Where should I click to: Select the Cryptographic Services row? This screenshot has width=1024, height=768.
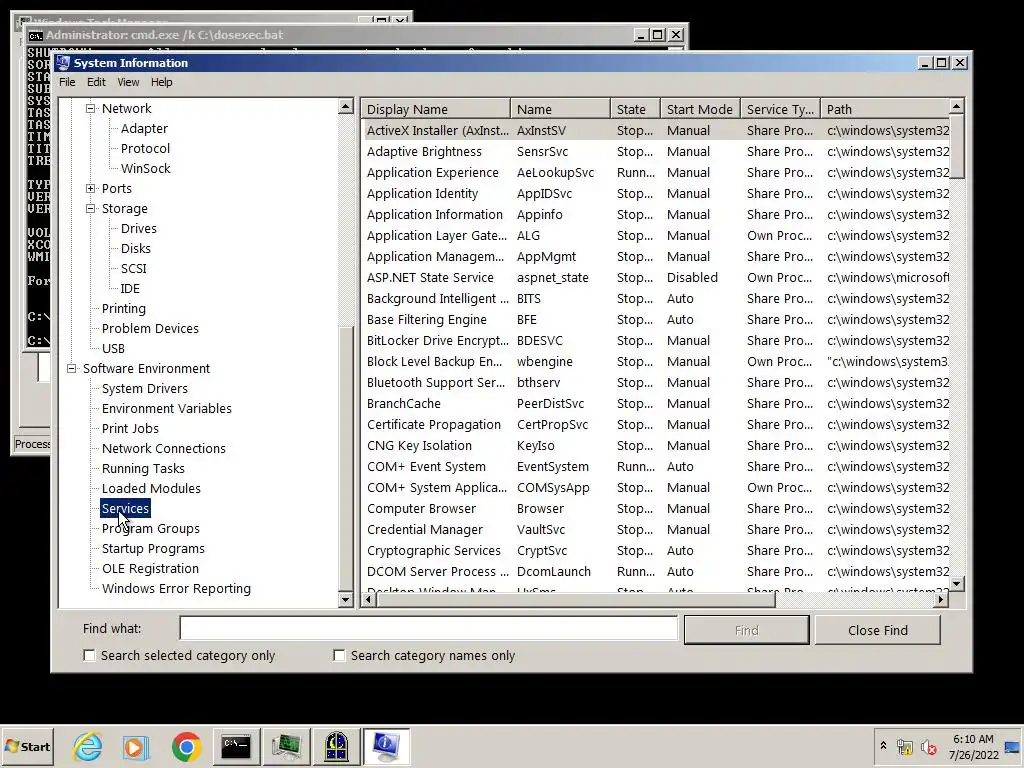point(656,551)
